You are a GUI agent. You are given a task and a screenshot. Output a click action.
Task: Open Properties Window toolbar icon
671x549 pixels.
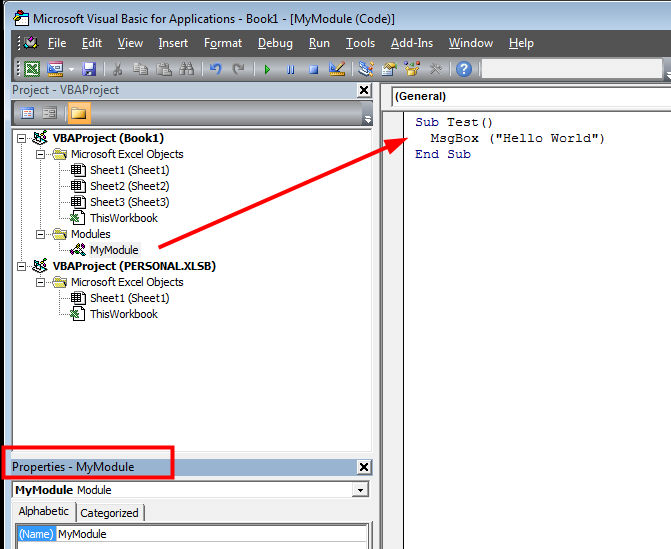coord(389,69)
